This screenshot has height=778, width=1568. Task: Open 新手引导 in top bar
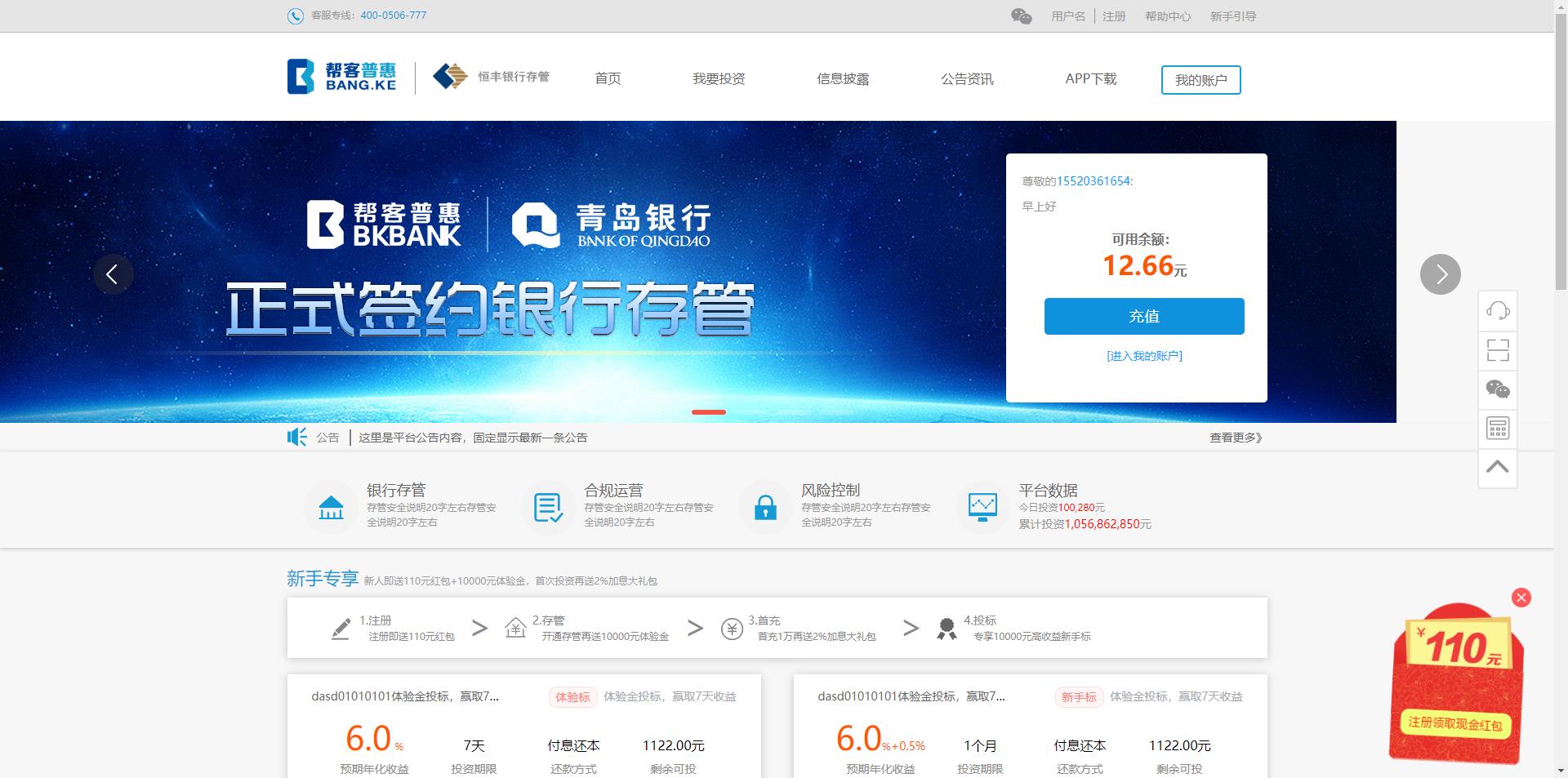coord(1233,16)
